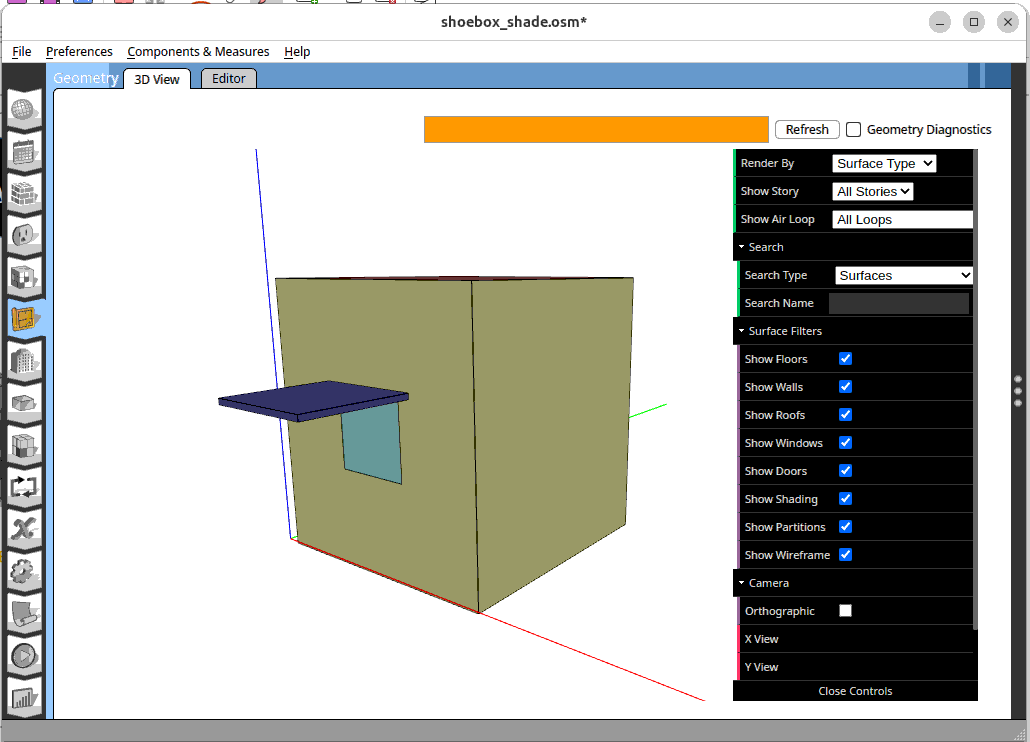Open the Show Story dropdown
Screen dimensions: 1030x742
[872, 191]
